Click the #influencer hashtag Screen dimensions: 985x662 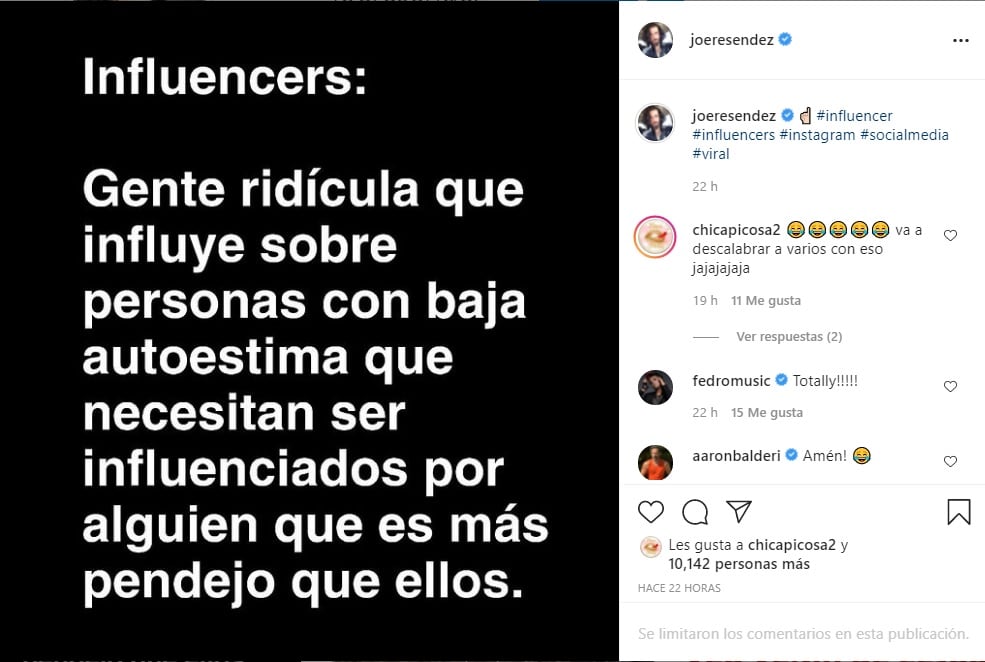pos(854,116)
